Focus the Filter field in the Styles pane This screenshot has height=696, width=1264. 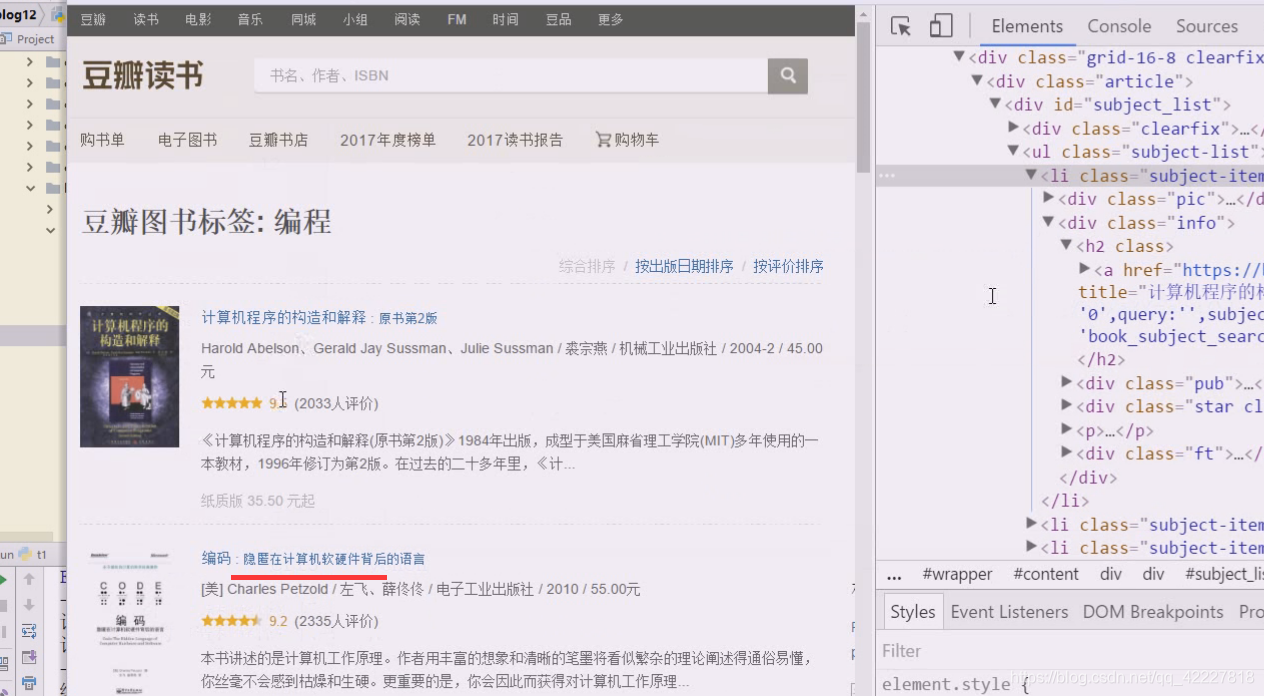point(1070,651)
